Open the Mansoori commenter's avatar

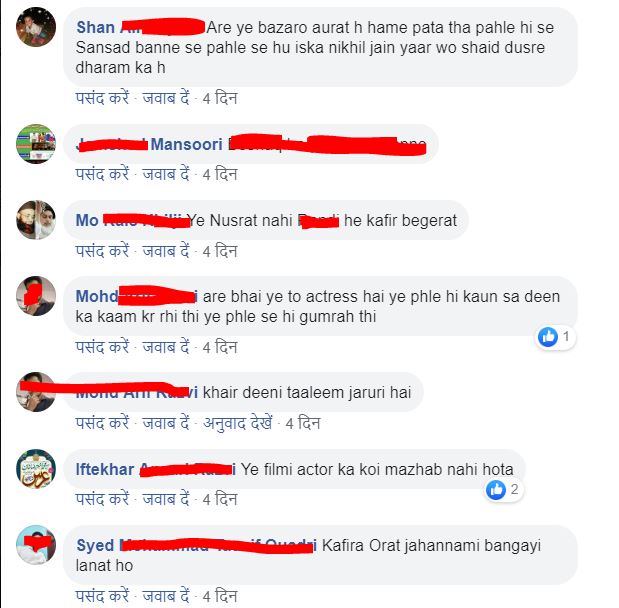point(36,144)
